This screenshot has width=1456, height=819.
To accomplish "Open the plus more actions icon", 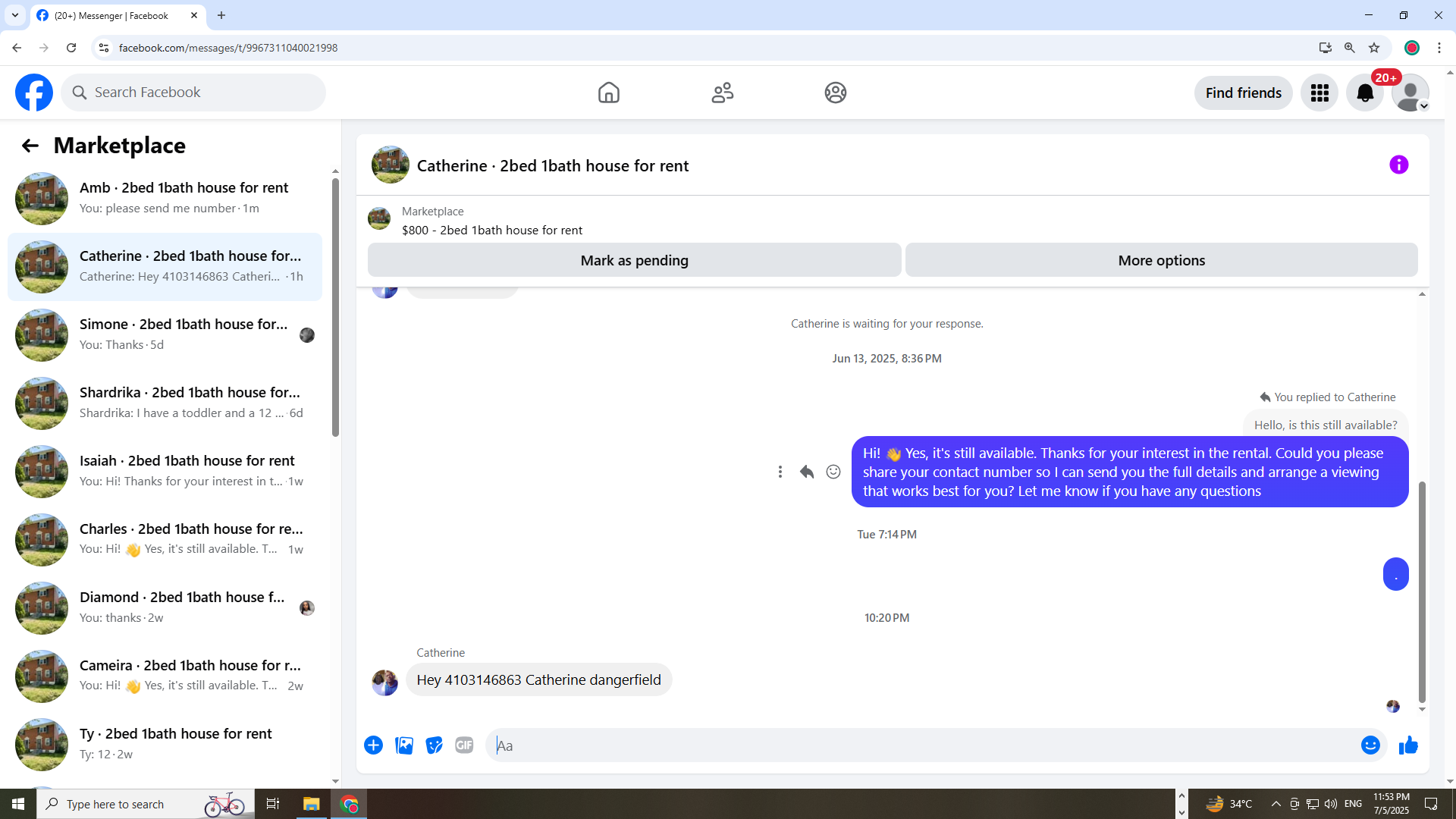I will pos(373,745).
